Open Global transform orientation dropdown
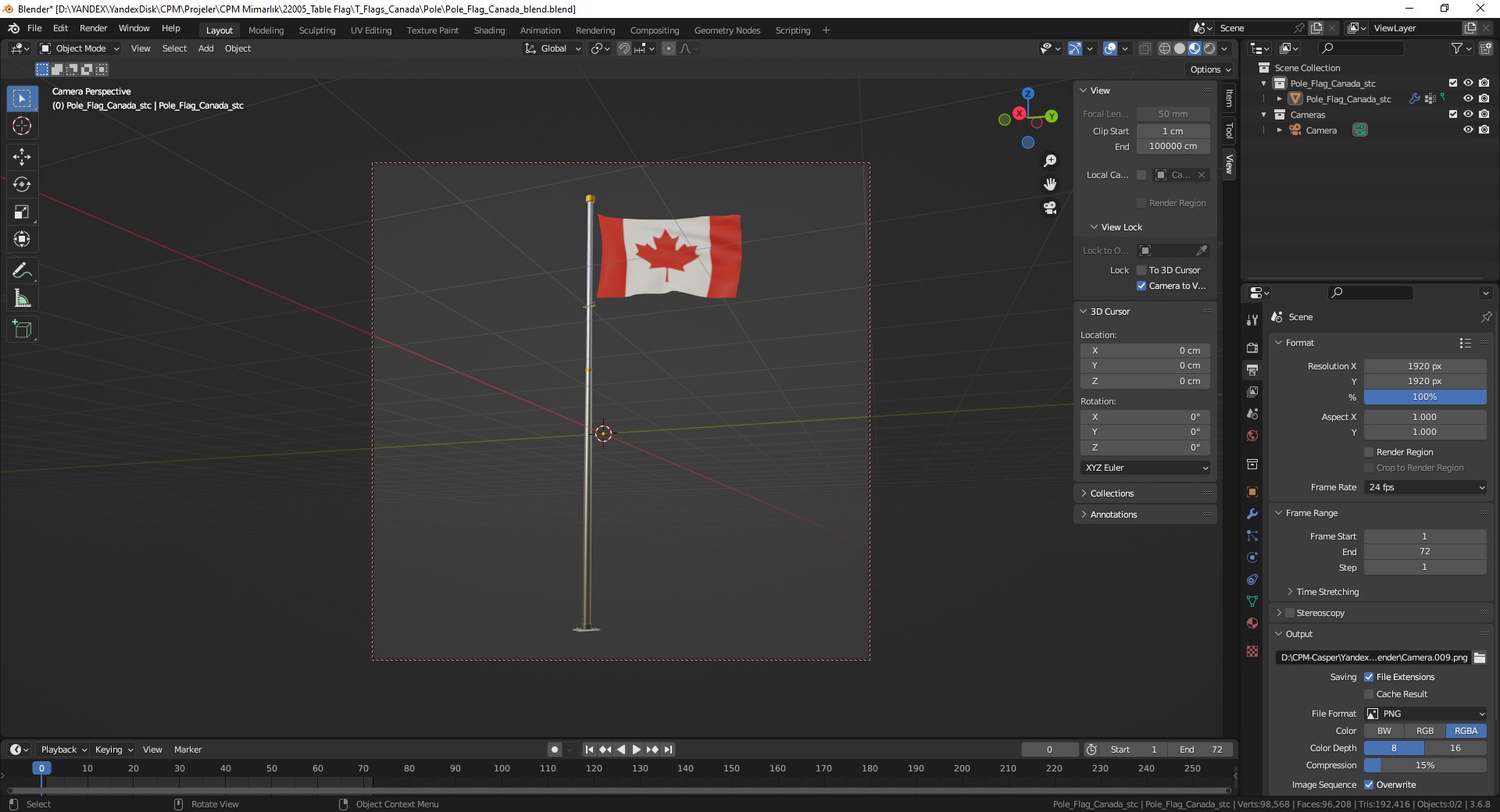 pos(553,48)
